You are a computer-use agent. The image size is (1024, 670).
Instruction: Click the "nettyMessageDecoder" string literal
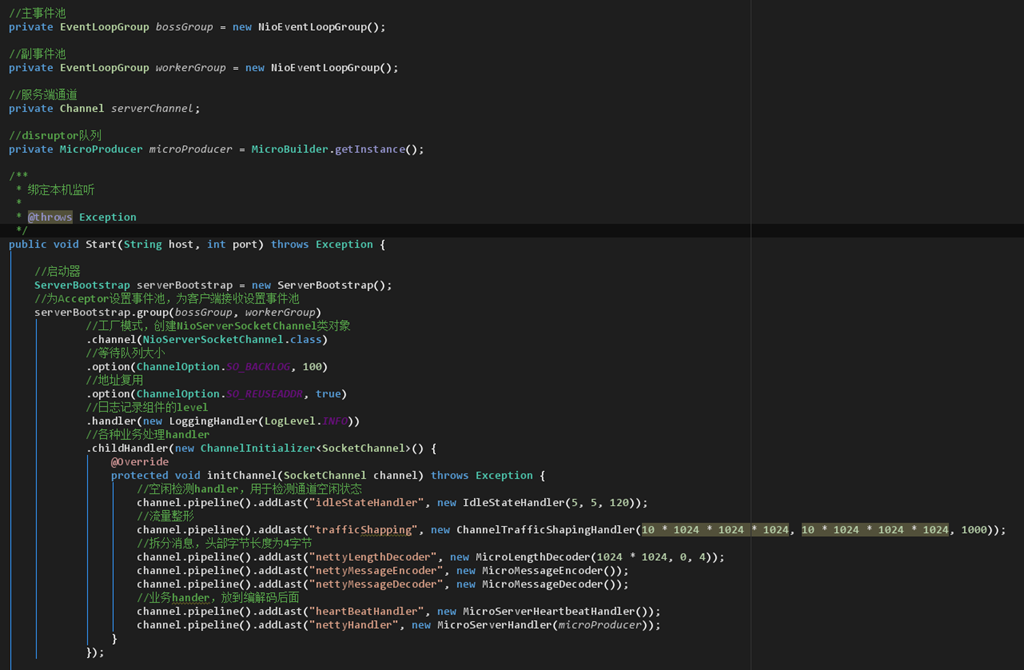point(376,584)
